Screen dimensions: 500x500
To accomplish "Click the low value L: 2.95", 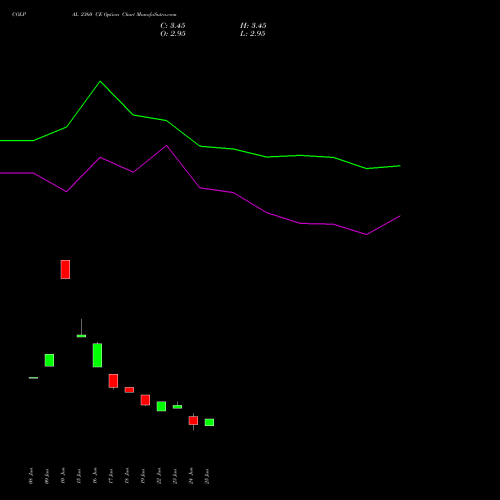I will [253, 34].
